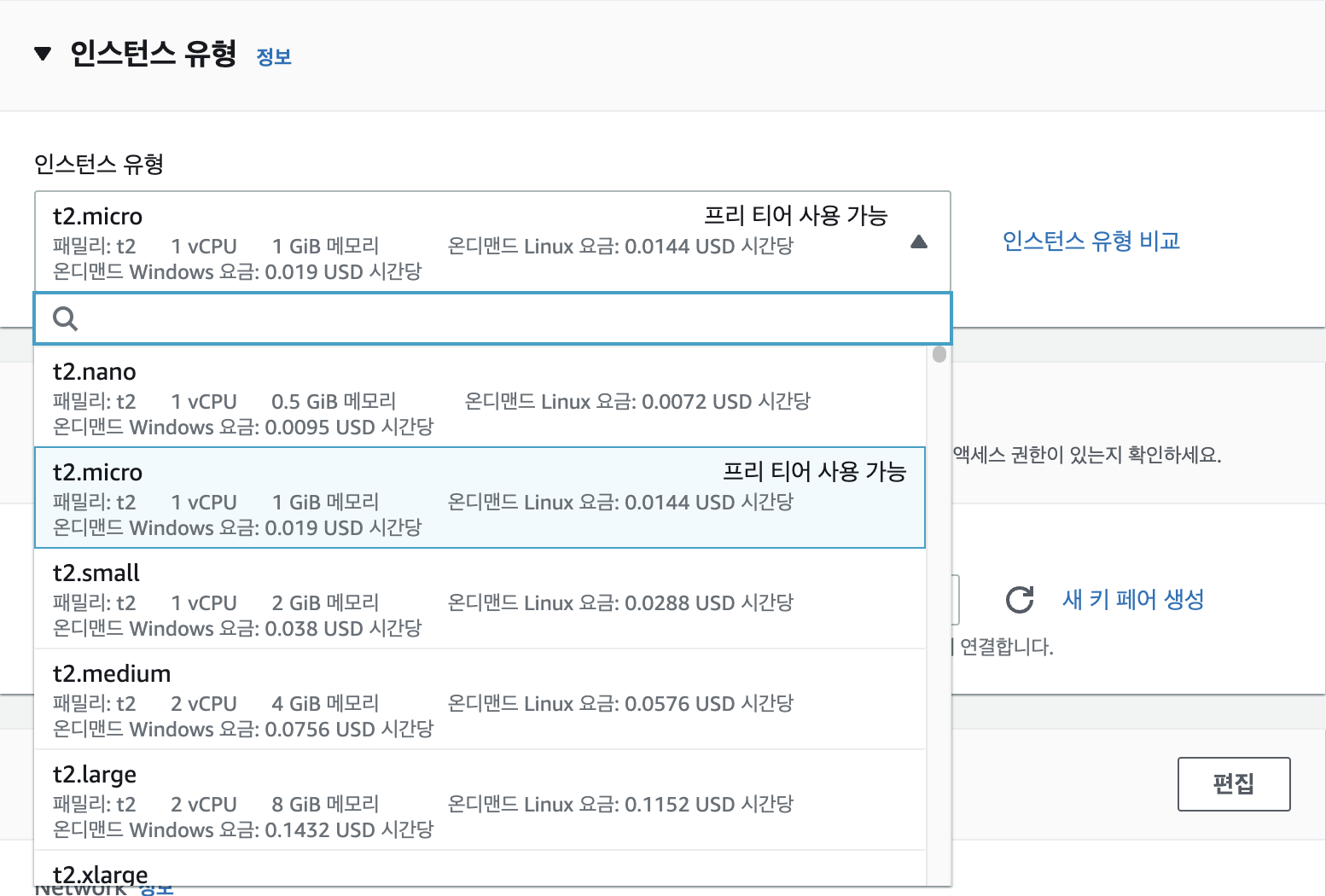Click the t2.large Windows price 0.1432 USD text

[x=243, y=830]
